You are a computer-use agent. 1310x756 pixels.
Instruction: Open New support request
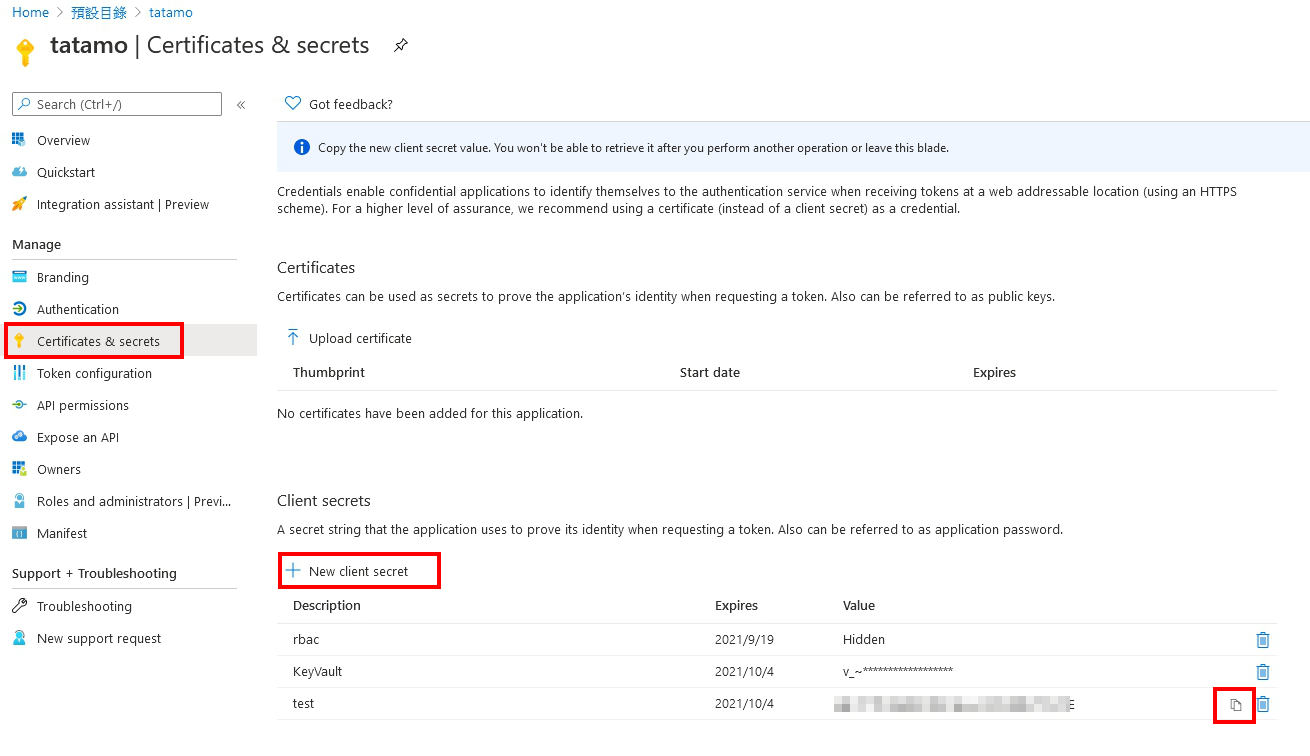coord(99,638)
